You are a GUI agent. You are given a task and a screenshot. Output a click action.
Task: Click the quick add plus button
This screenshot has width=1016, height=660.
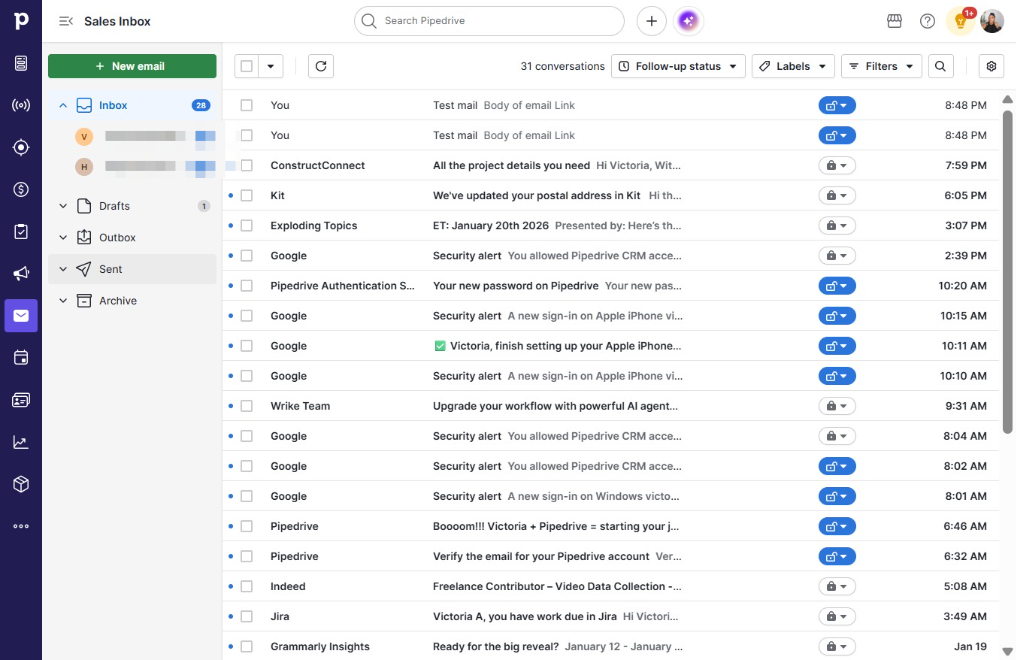click(651, 21)
